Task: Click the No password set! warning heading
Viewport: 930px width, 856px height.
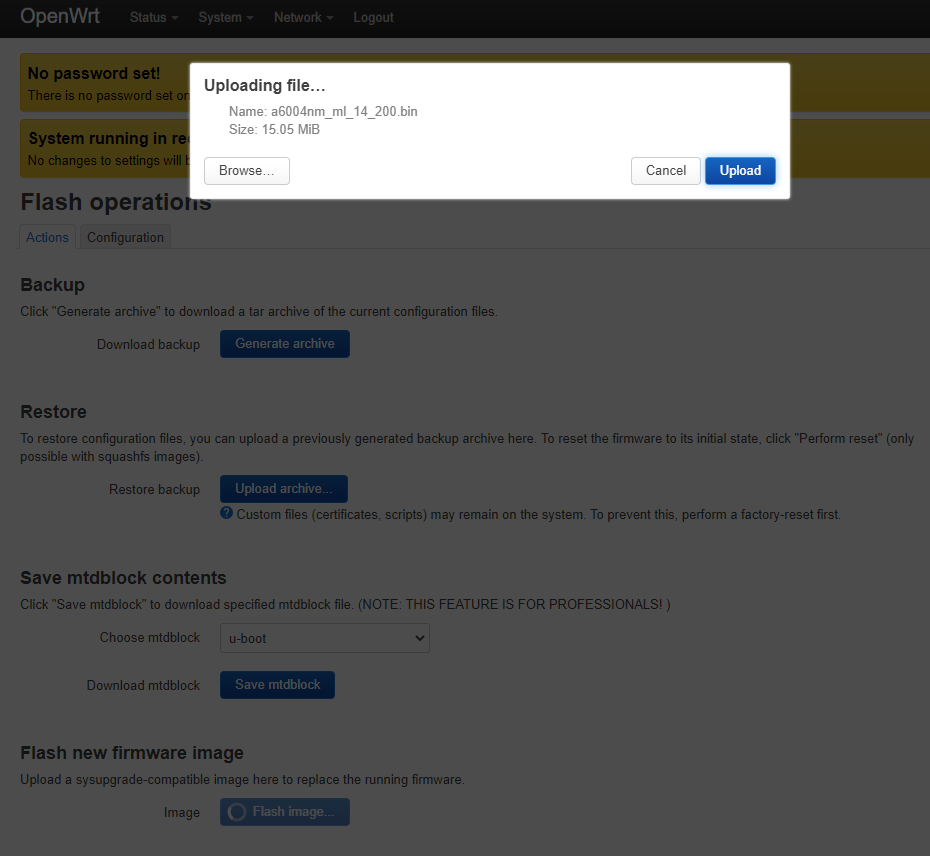Action: [94, 74]
